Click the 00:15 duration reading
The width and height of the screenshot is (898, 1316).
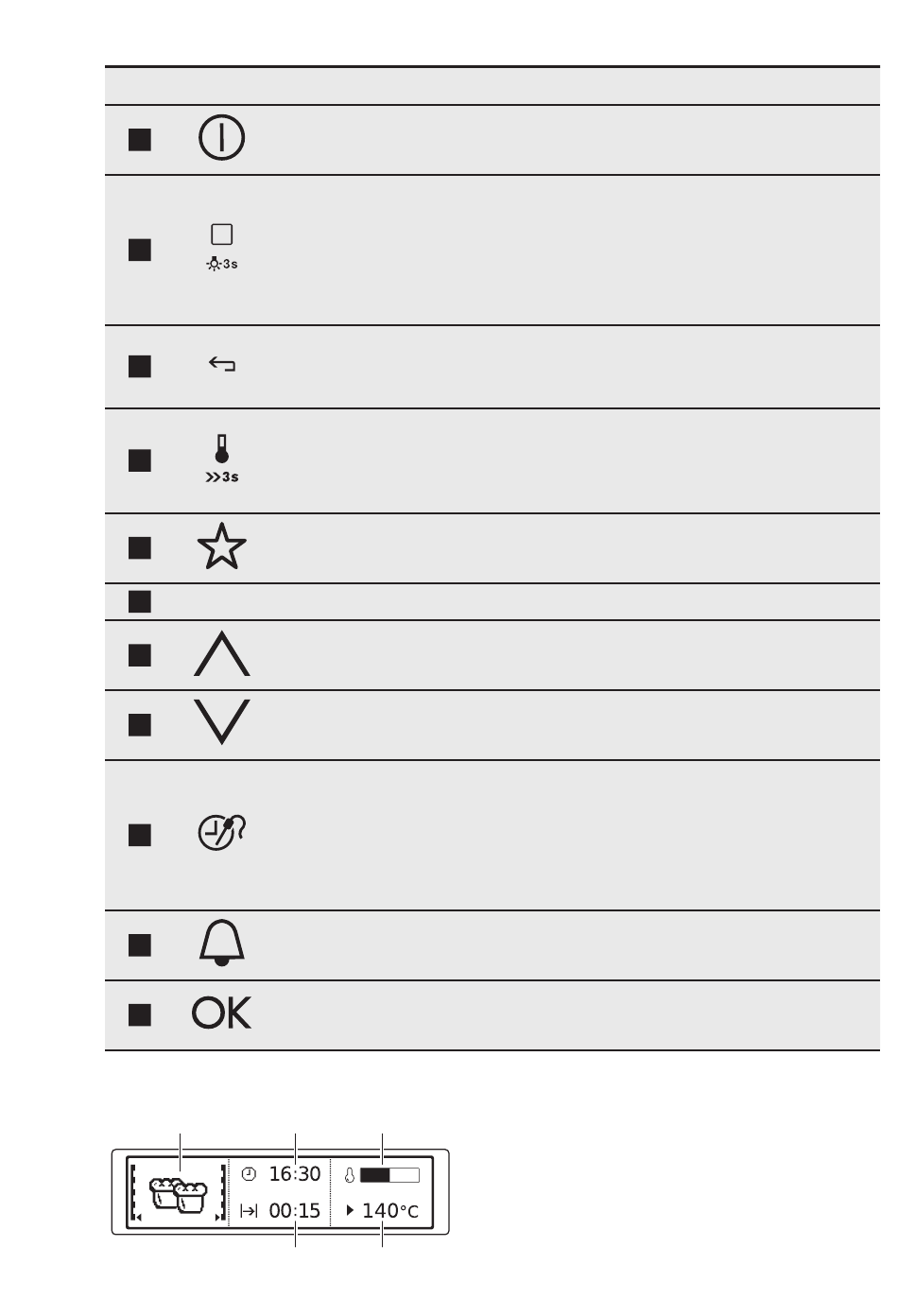295,1211
